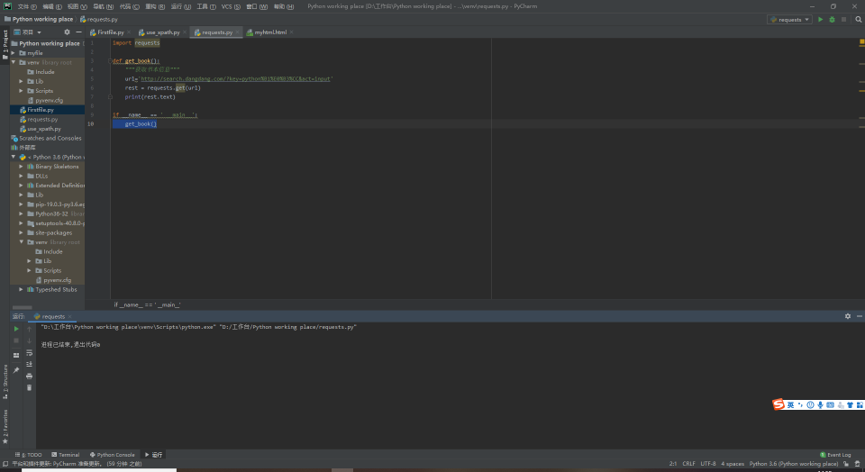Close the Firstfile.py editor tab
This screenshot has width=865, height=472.
[129, 32]
